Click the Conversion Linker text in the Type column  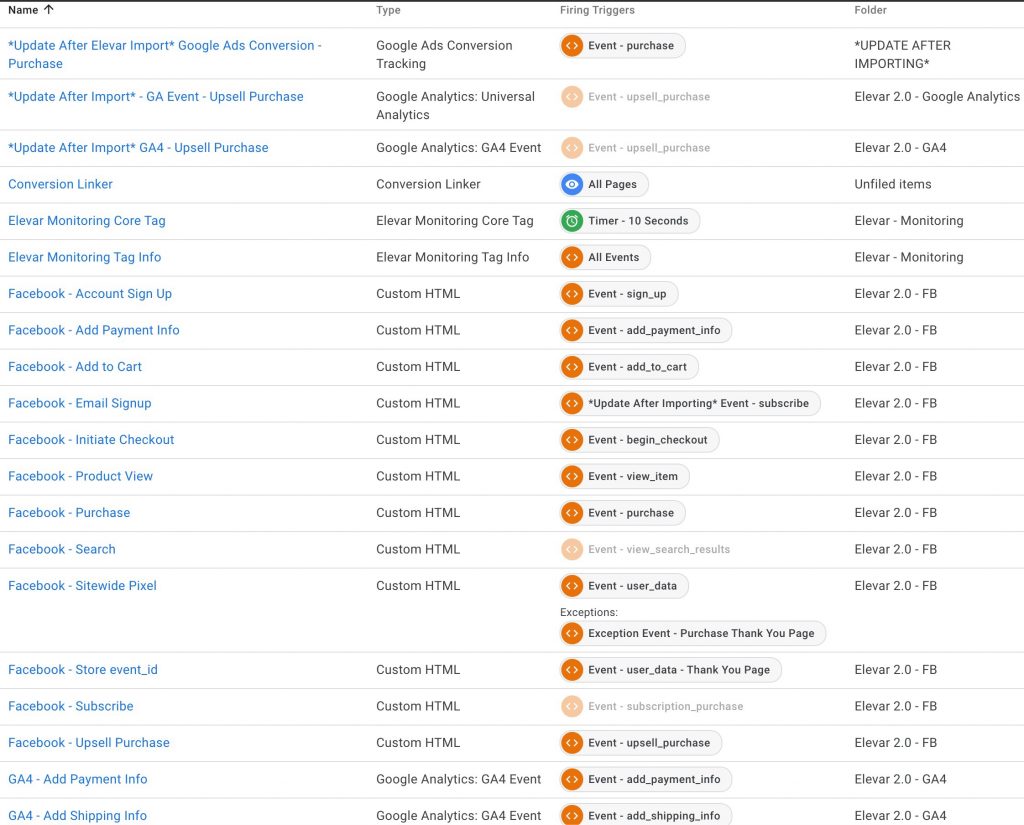tap(428, 184)
